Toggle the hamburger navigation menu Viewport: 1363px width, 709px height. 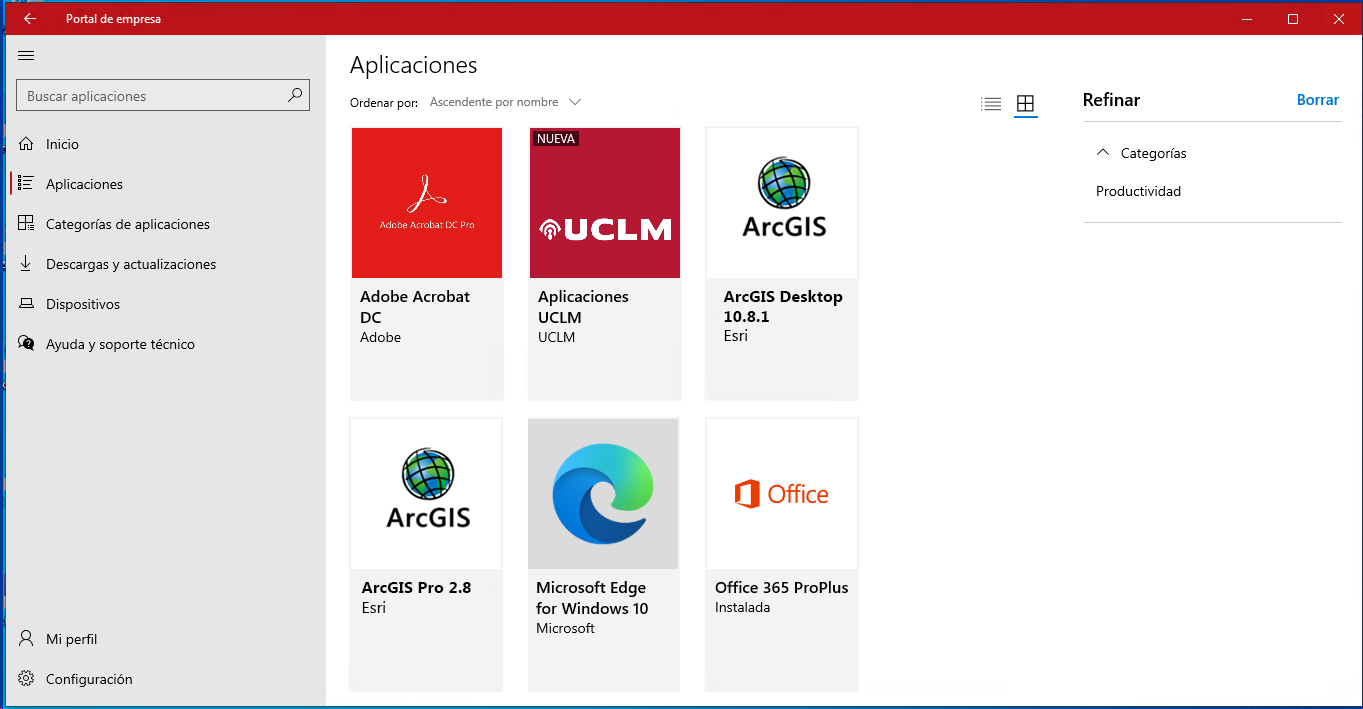[27, 56]
